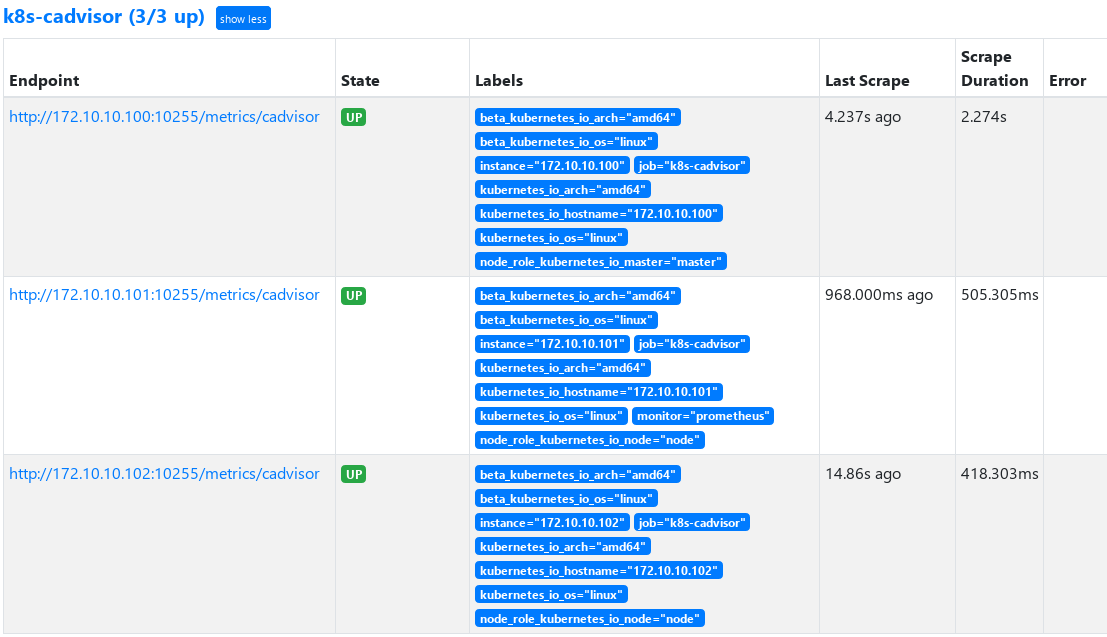Click node_role_kubernetes_io_node label in the 172.10.10.101 row

click(x=590, y=440)
